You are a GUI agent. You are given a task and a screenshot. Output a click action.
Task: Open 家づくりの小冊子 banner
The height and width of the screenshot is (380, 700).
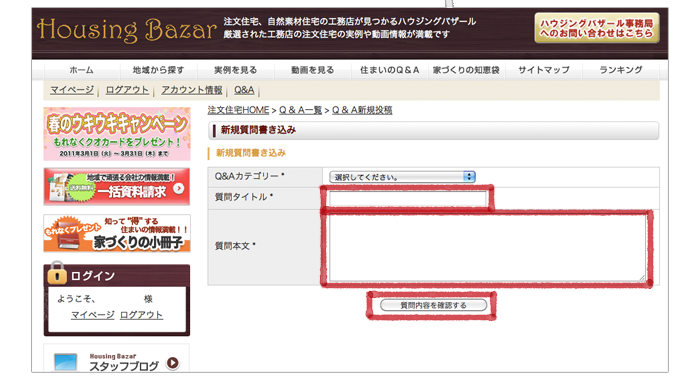click(x=117, y=233)
